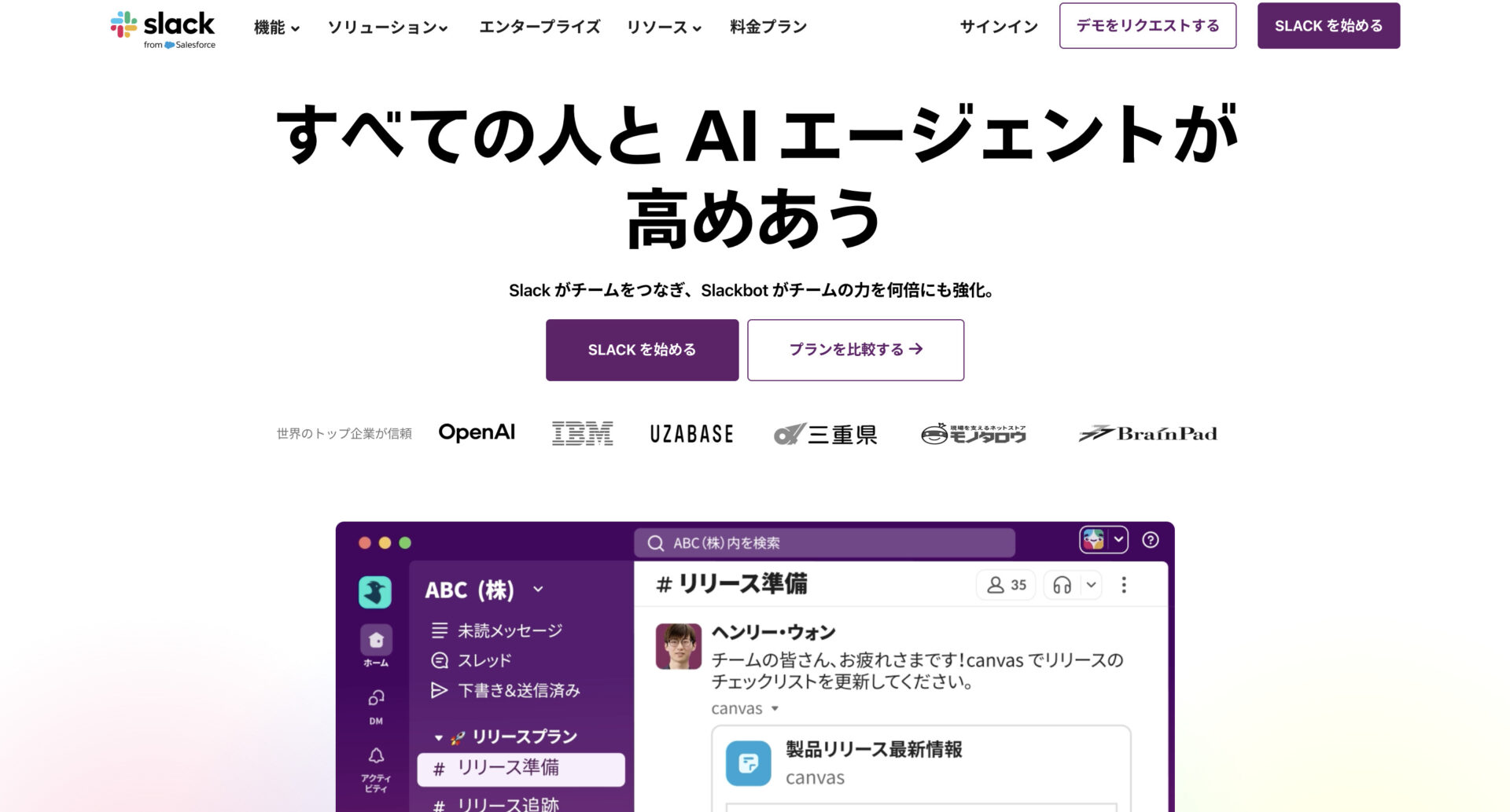
Task: Click the モノタロウ logo
Action: 974,434
